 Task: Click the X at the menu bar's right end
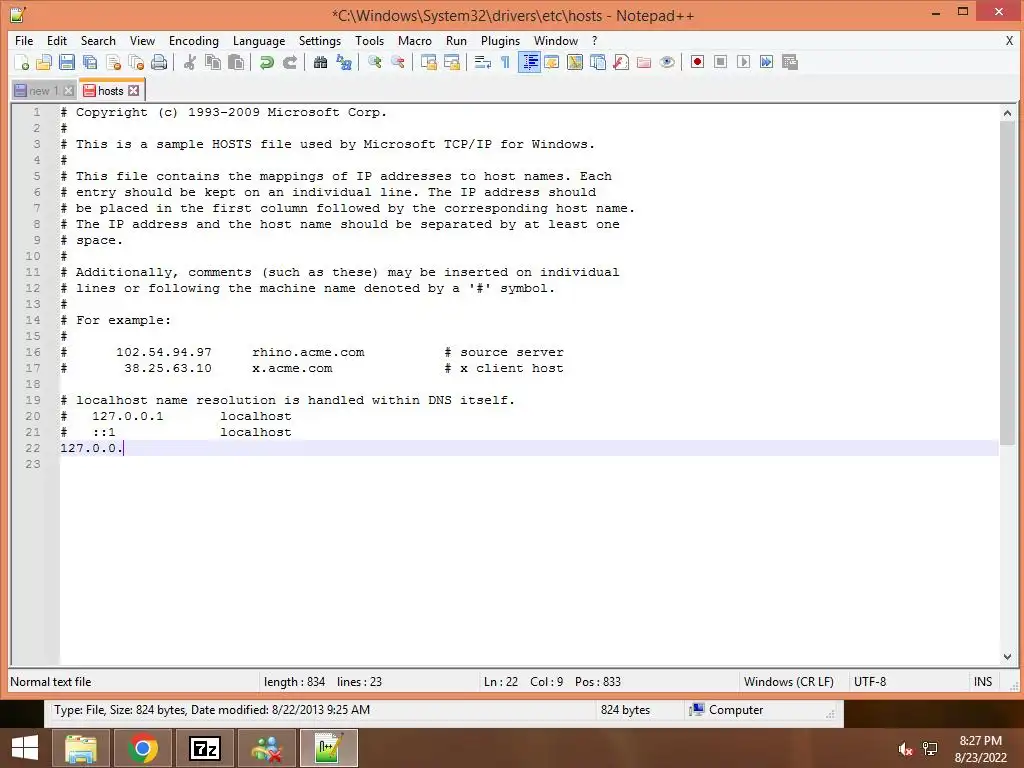(x=1009, y=40)
